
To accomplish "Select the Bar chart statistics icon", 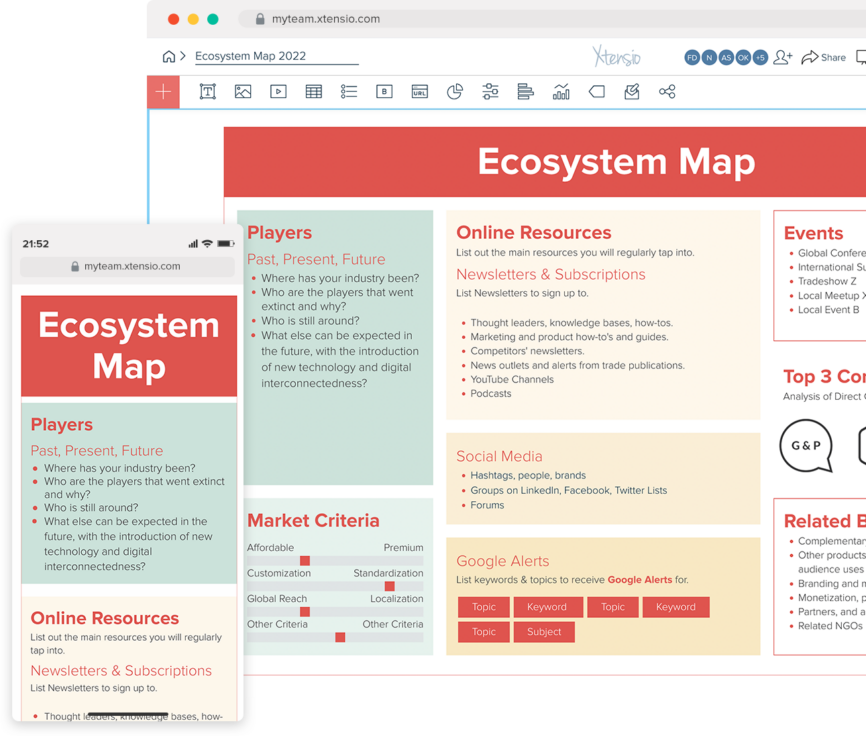I will 561,91.
